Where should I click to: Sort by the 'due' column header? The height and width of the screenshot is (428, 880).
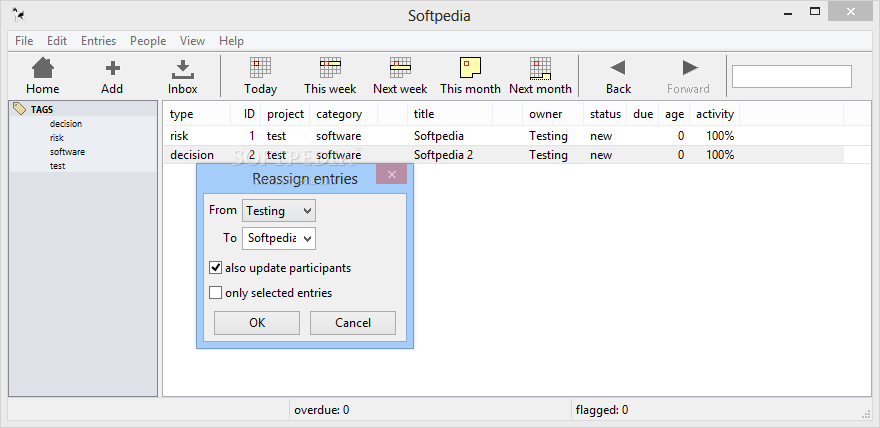click(x=643, y=114)
